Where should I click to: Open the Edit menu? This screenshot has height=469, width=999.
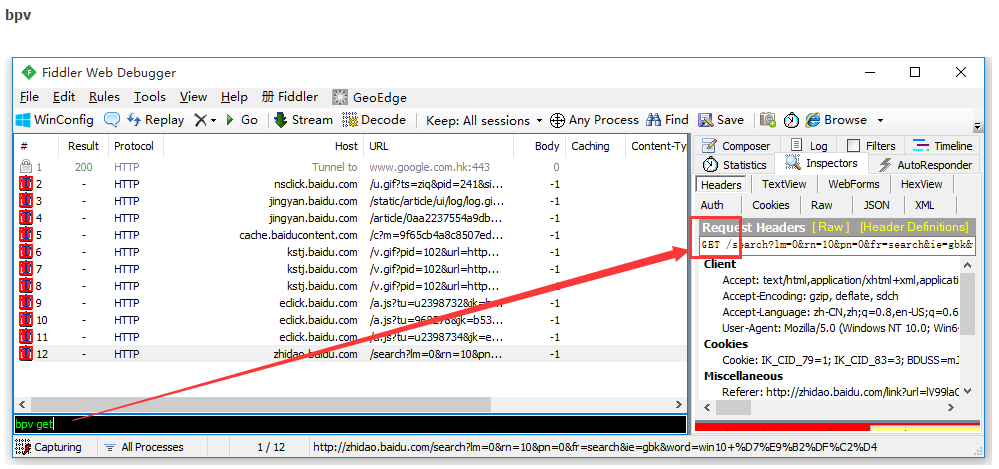click(64, 97)
